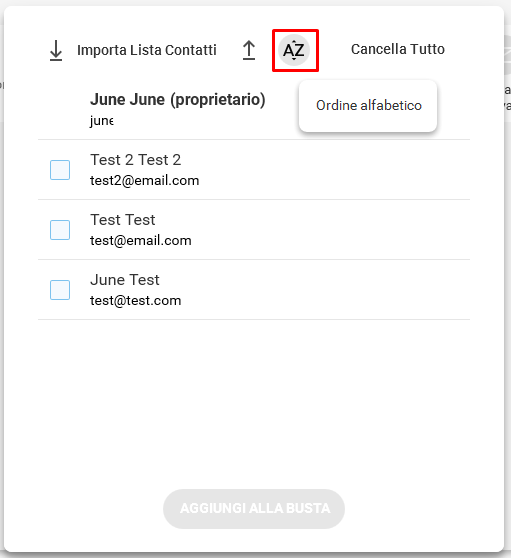Tick the Test Test contact checkbox
The image size is (511, 558).
pyautogui.click(x=60, y=230)
